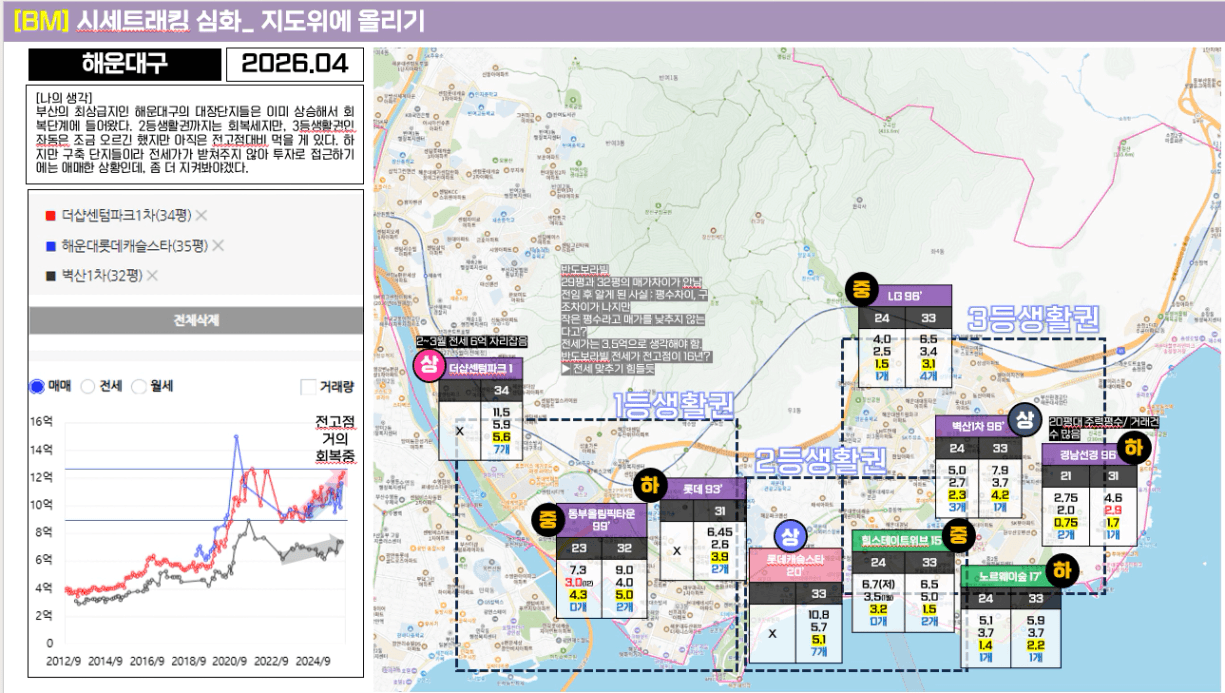Select the 해운대구 district label

[x=124, y=65]
